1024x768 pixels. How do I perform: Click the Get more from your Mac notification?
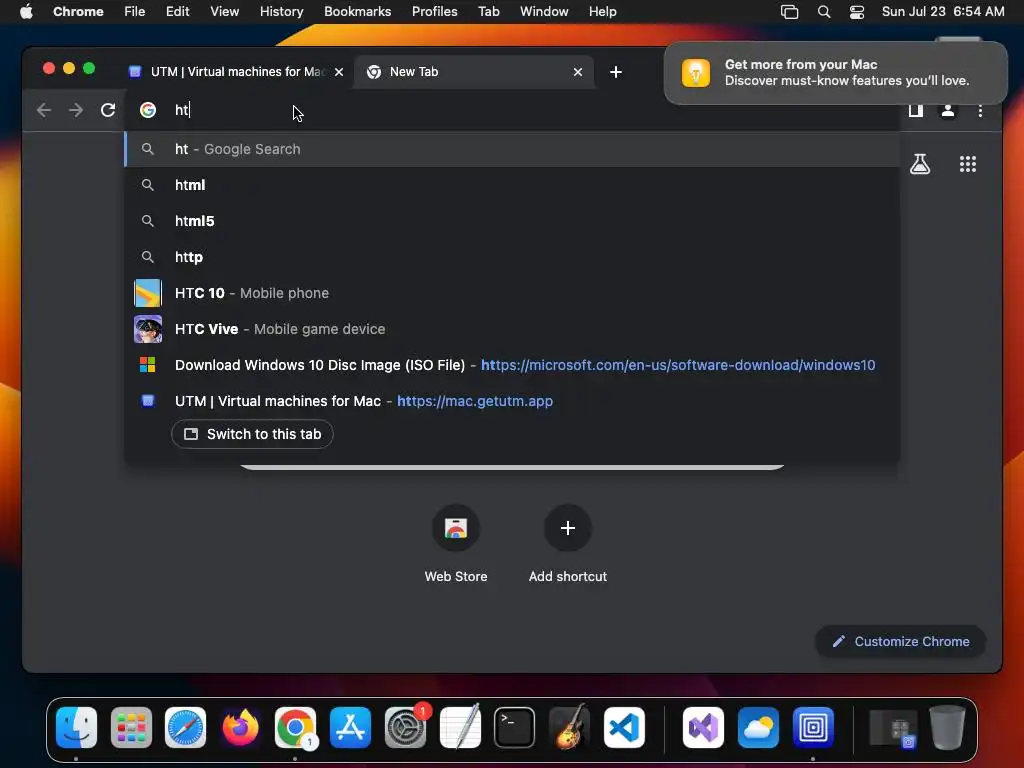pos(835,72)
